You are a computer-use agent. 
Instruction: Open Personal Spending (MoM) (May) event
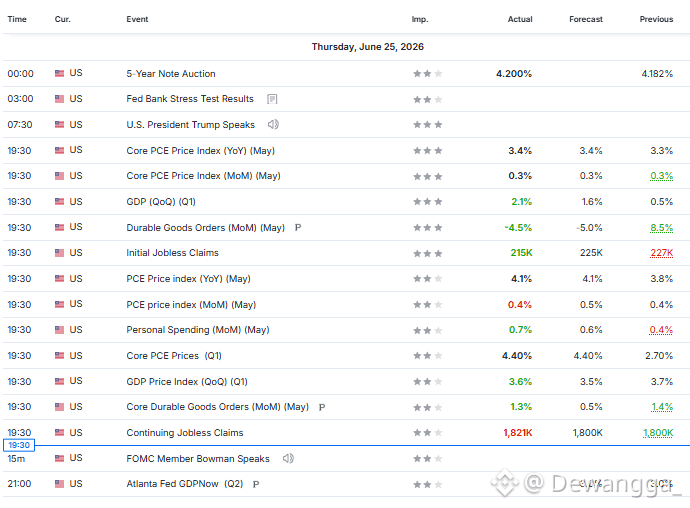(198, 330)
